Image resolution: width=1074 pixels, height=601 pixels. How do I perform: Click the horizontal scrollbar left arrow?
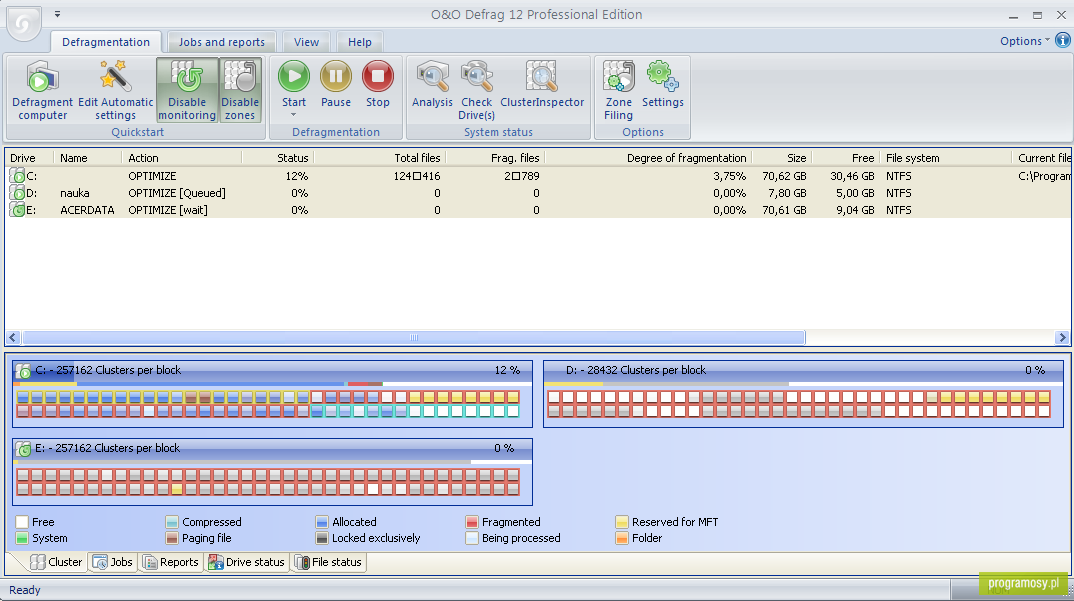point(13,337)
